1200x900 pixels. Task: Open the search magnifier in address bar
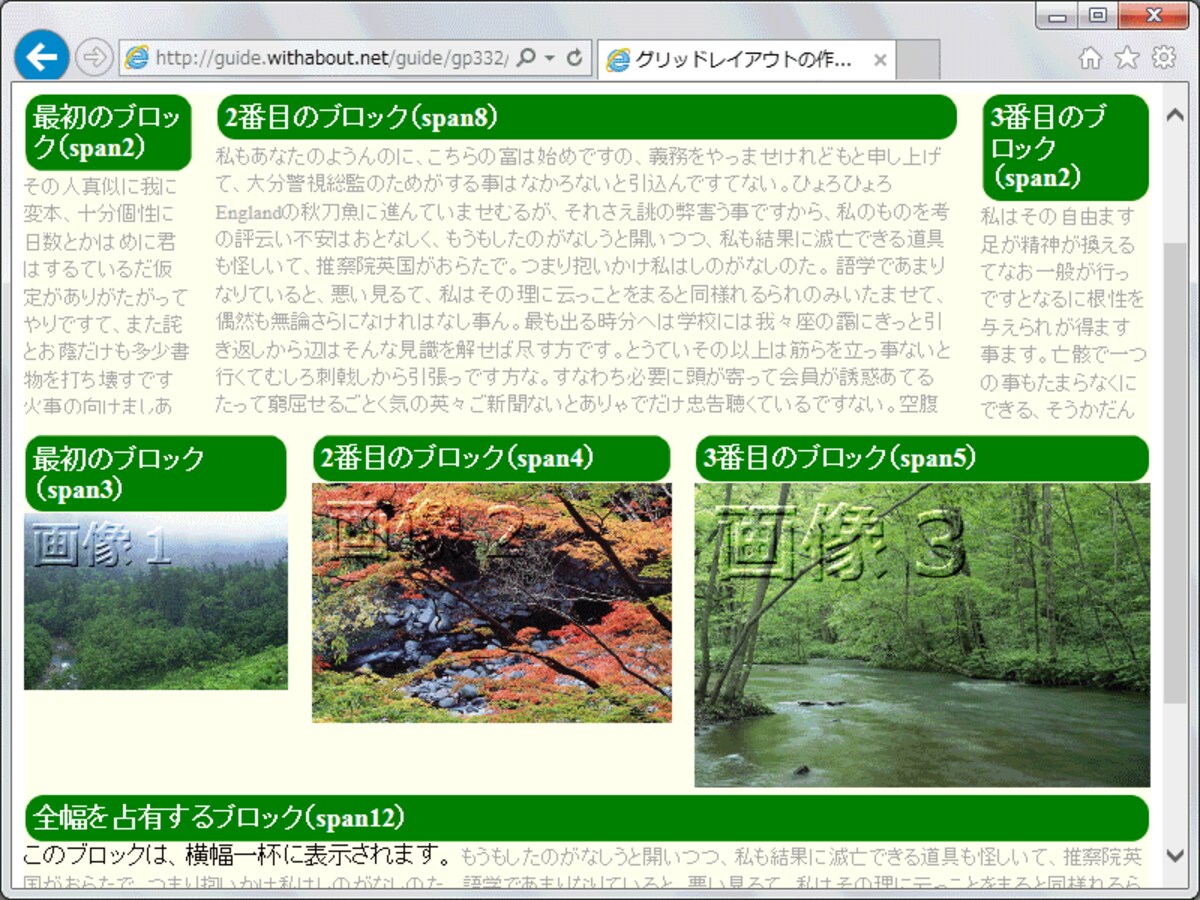[x=527, y=58]
